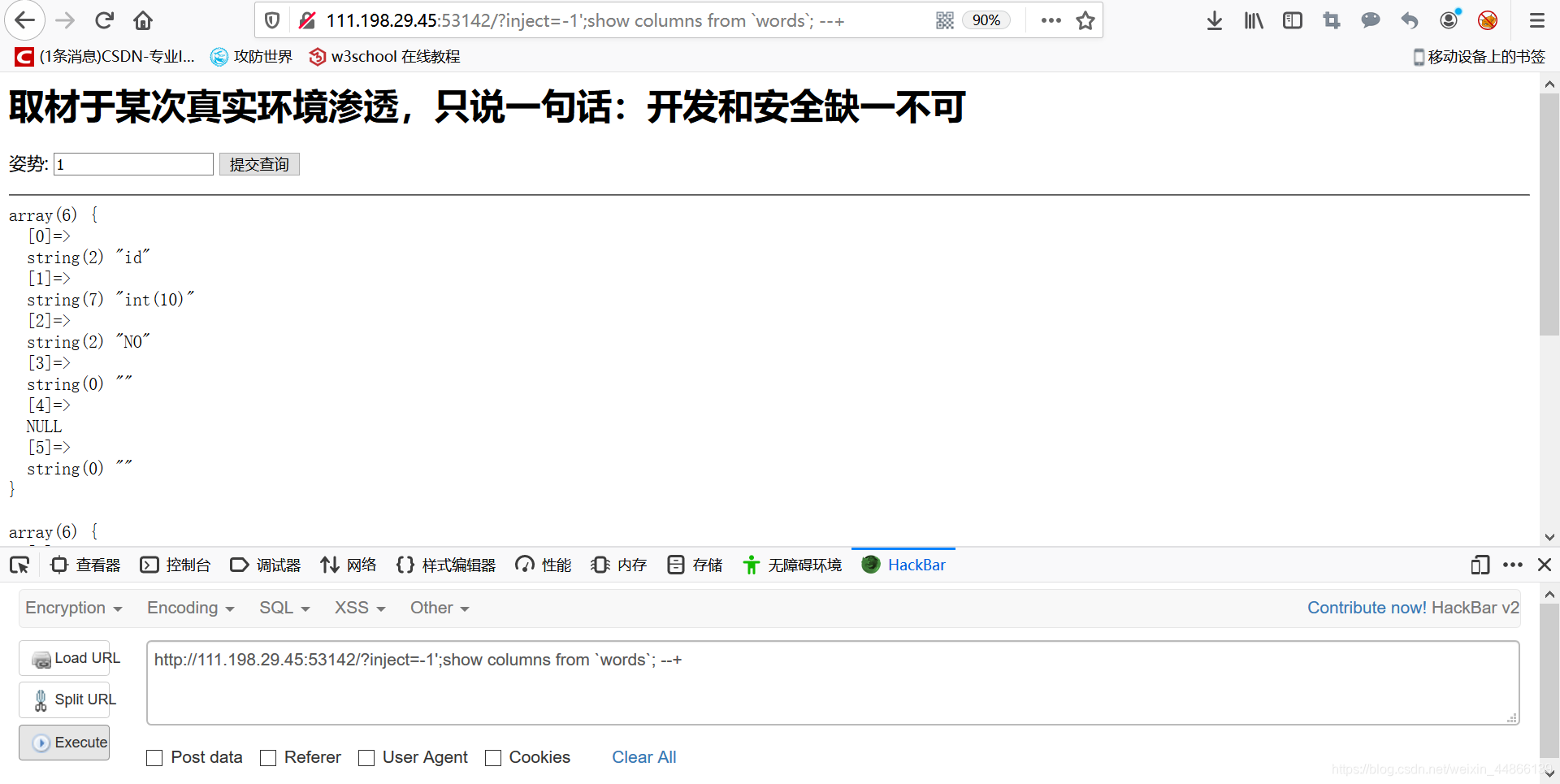
Task: Open the browser home page
Action: pos(143,21)
